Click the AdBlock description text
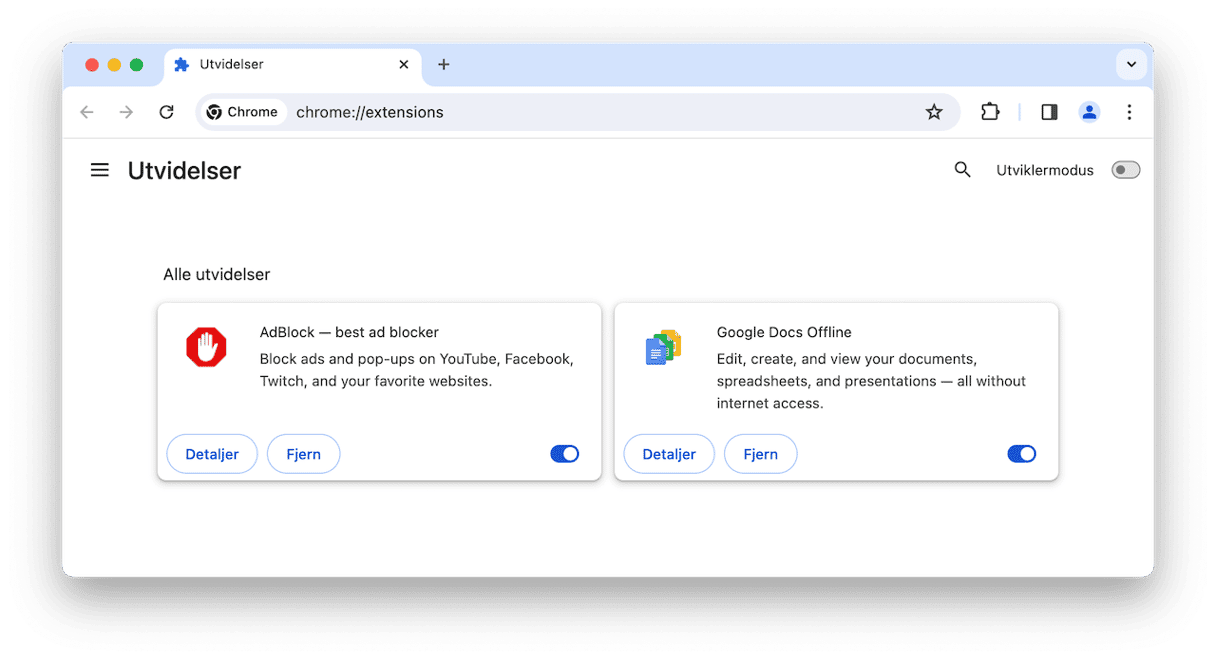Image resolution: width=1216 pixels, height=659 pixels. pyautogui.click(x=416, y=370)
